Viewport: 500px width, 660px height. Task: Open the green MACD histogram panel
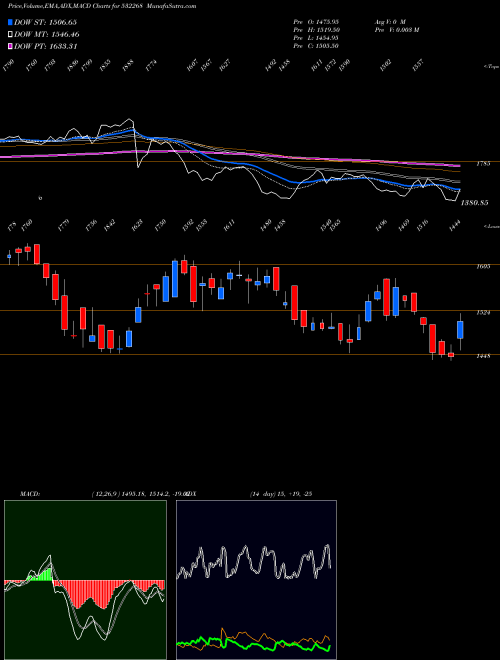[x=85, y=580]
